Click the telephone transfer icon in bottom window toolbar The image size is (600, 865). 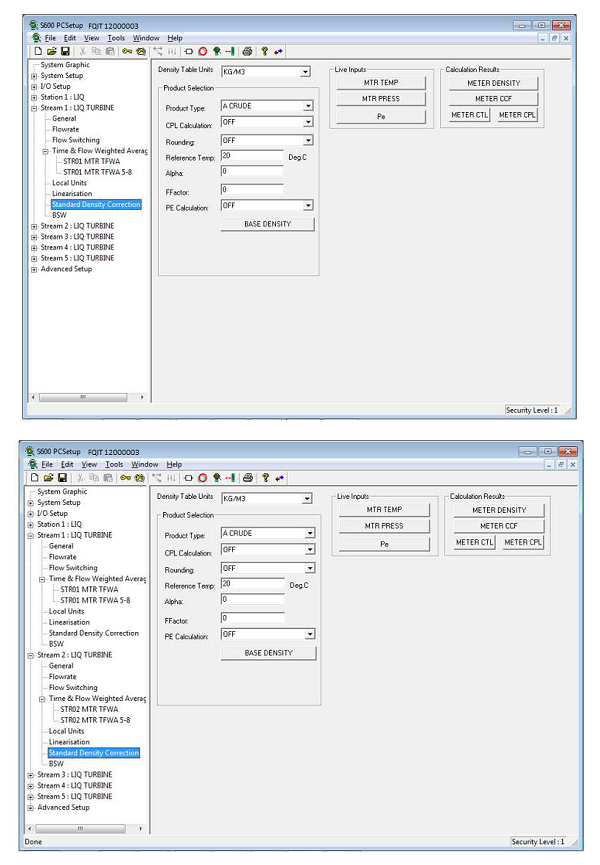pyautogui.click(x=140, y=478)
